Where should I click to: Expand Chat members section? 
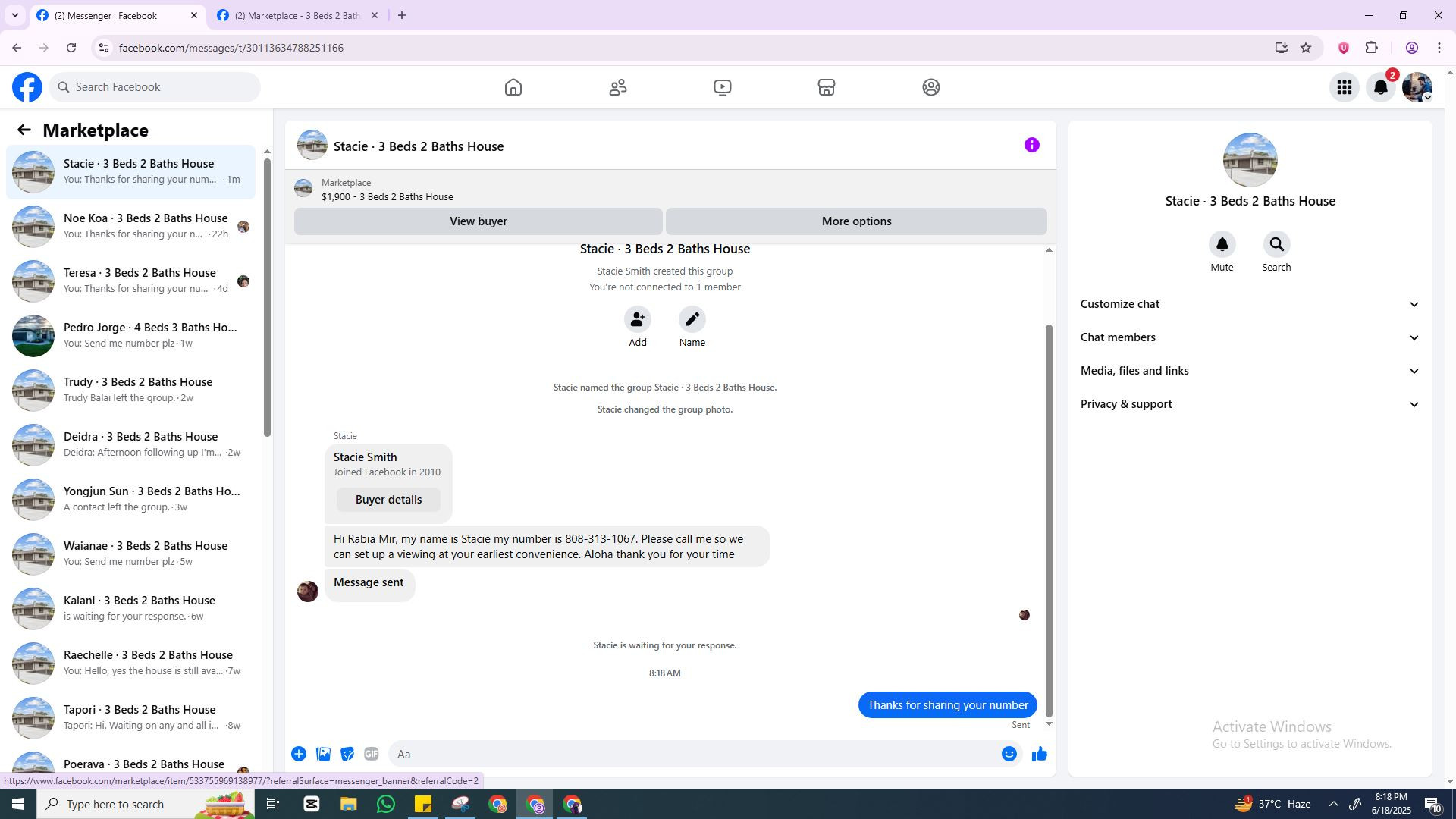pyautogui.click(x=1250, y=337)
